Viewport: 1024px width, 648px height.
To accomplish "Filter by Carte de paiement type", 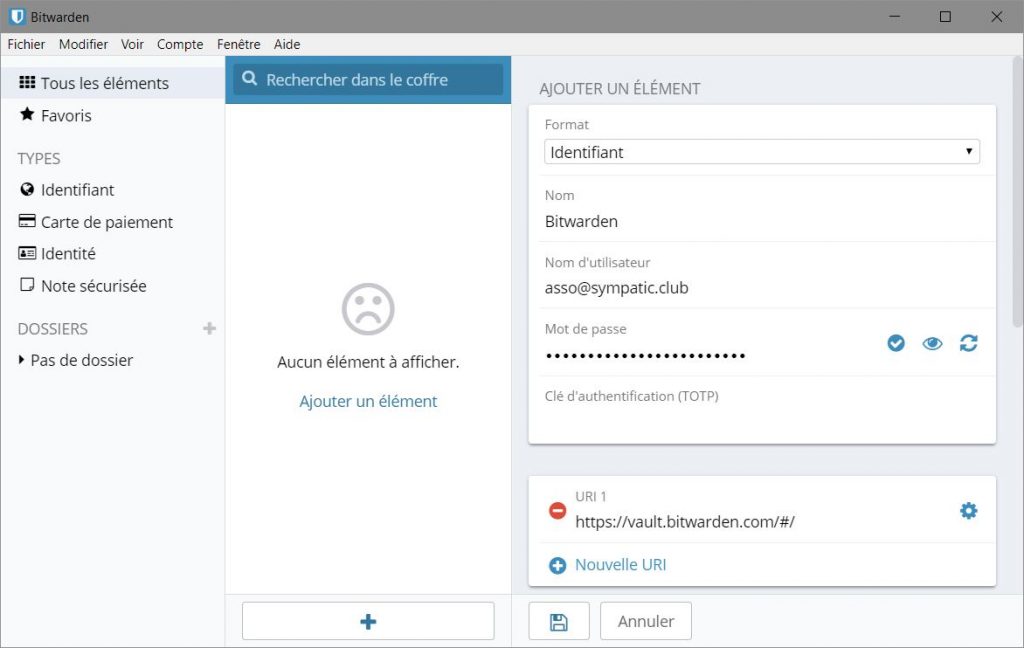I will [106, 222].
